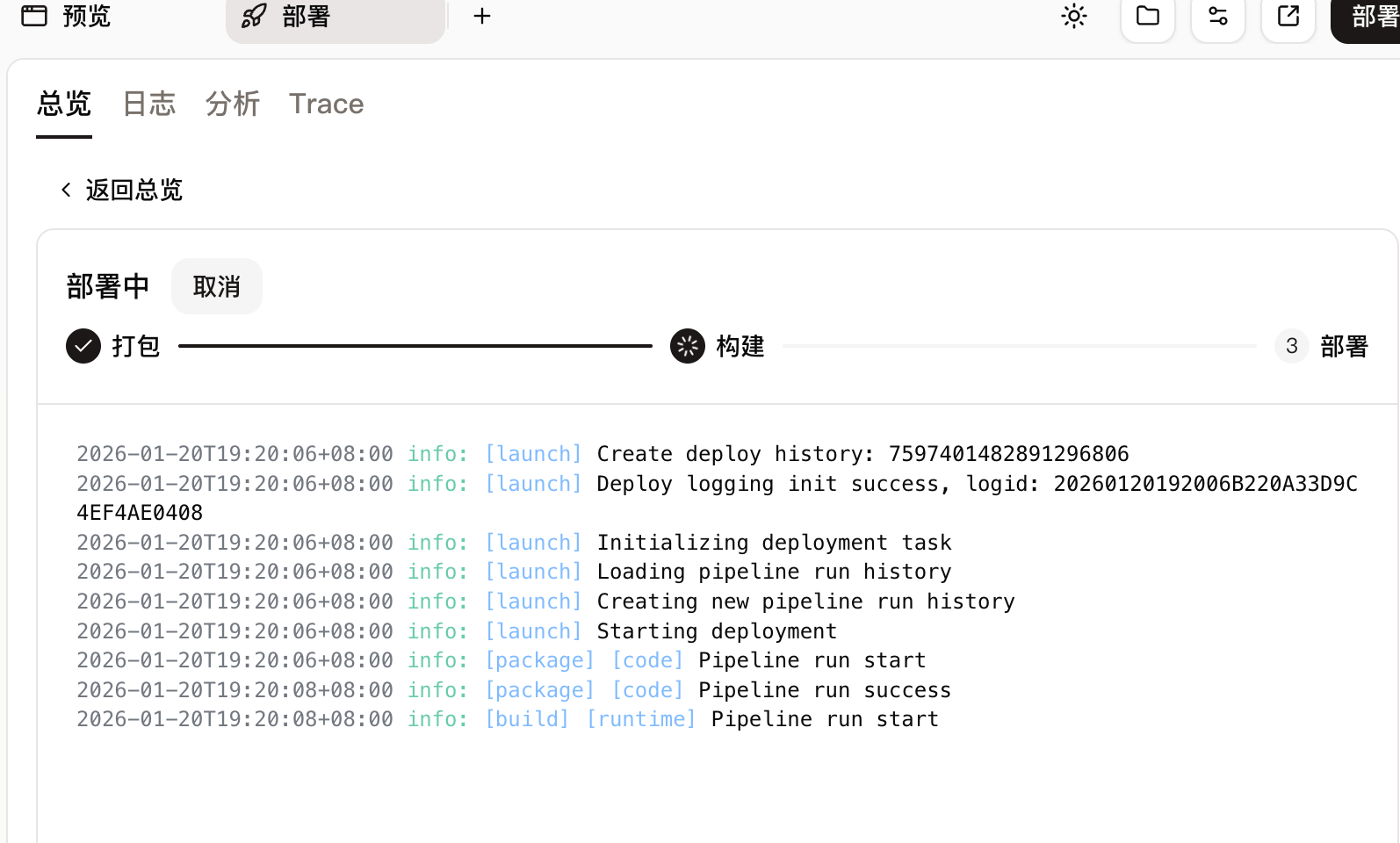Viewport: 1400px width, 843px height.
Task: Click the 'Starting deployment' log line
Action: coord(716,631)
